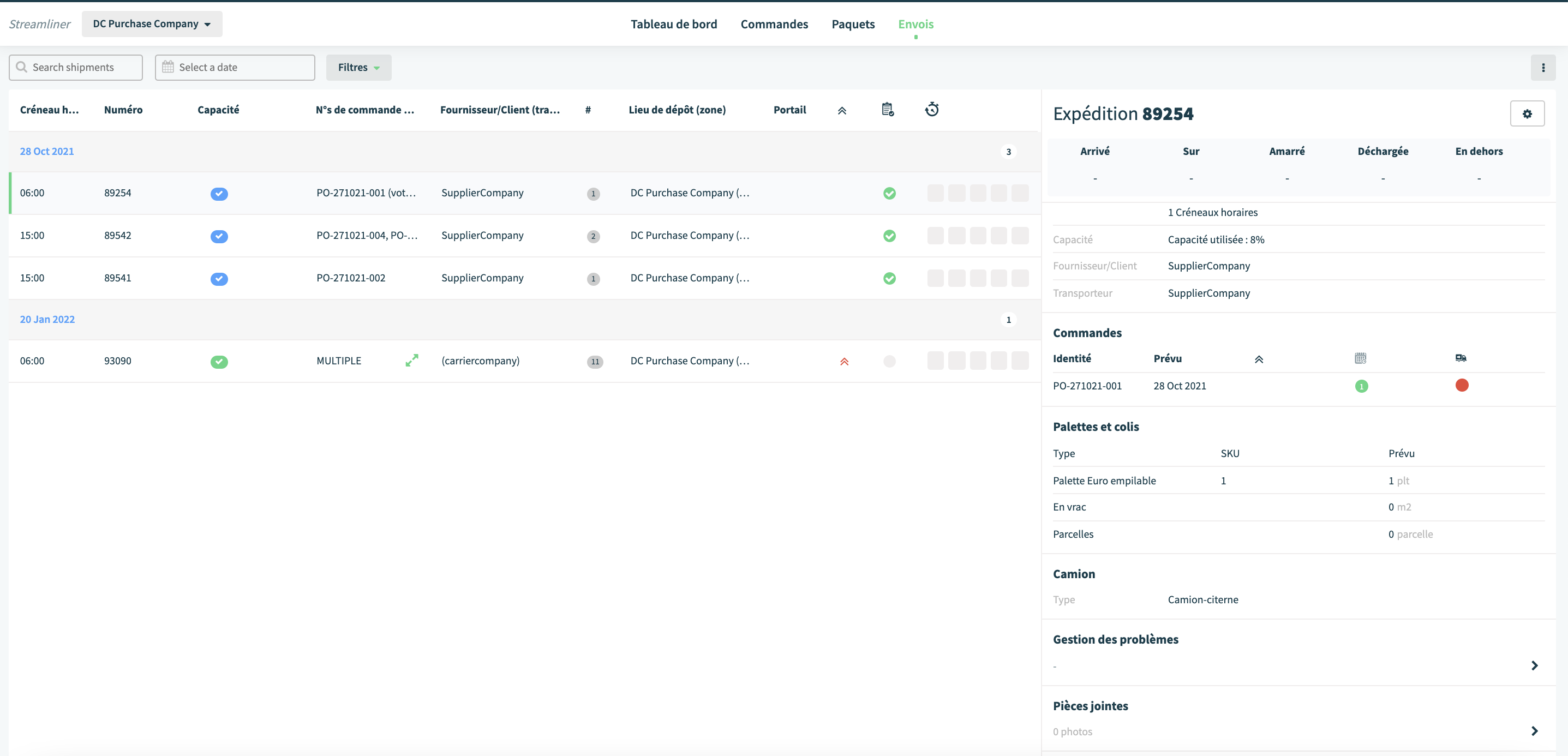
Task: Expand the MULTIPLE orders arrows icon
Action: click(x=412, y=361)
